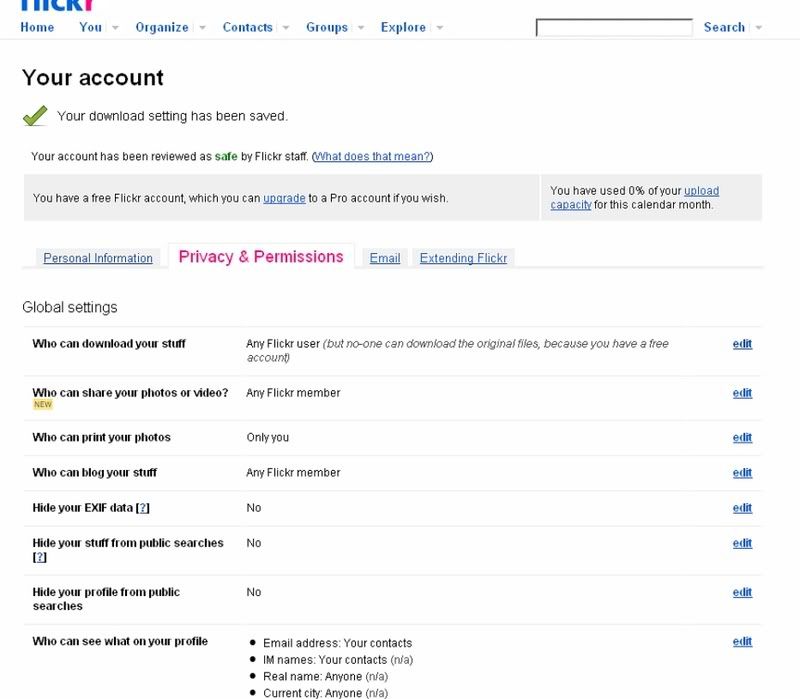Edit Hide your stuff from public searches
Screen dimensions: 800x699
742,543
